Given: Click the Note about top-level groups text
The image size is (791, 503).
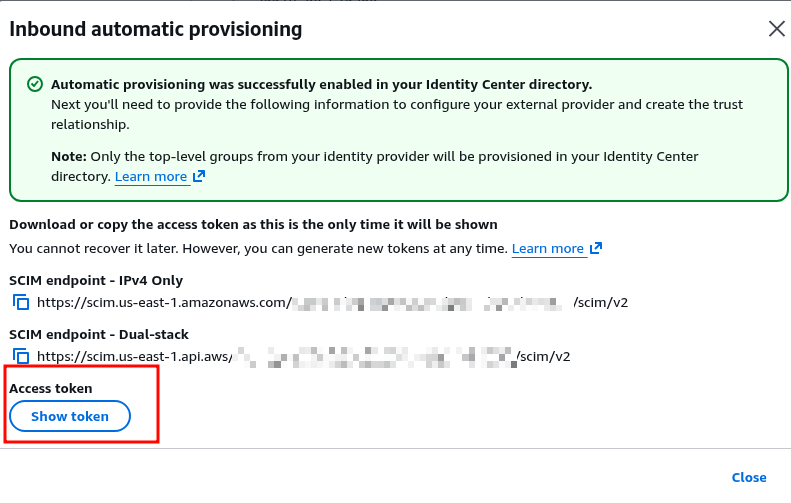Looking at the screenshot, I should [375, 157].
